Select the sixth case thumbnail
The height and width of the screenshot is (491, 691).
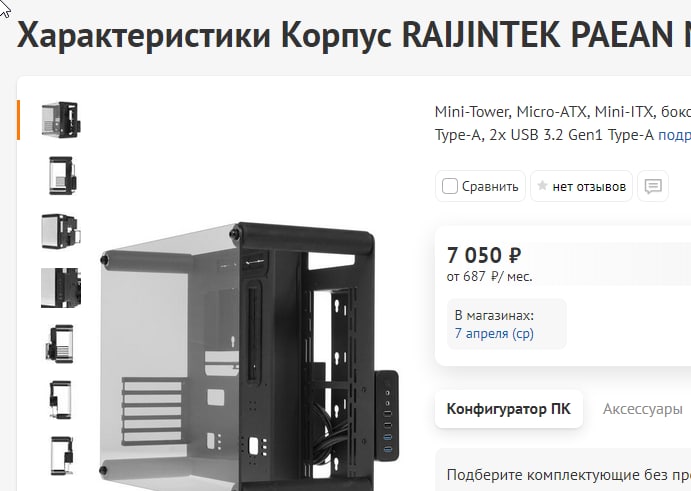[60, 400]
